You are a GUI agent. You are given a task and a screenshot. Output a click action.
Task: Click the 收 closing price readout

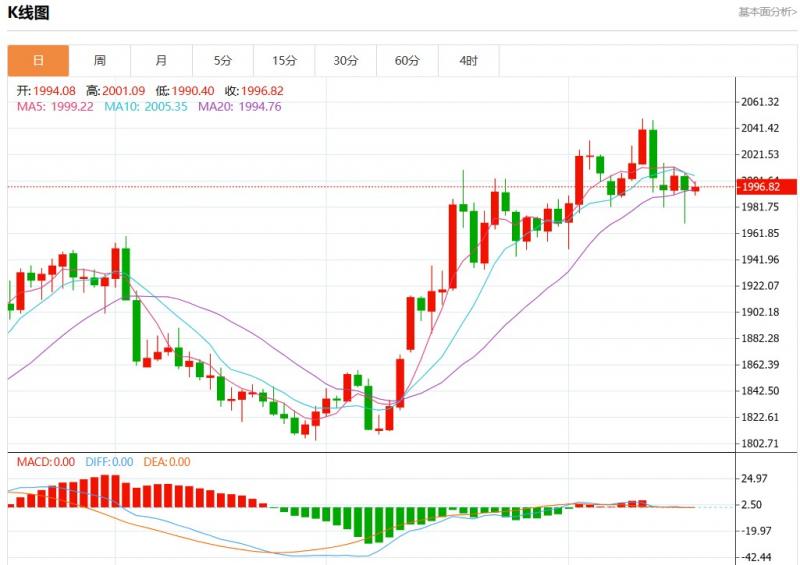254,91
